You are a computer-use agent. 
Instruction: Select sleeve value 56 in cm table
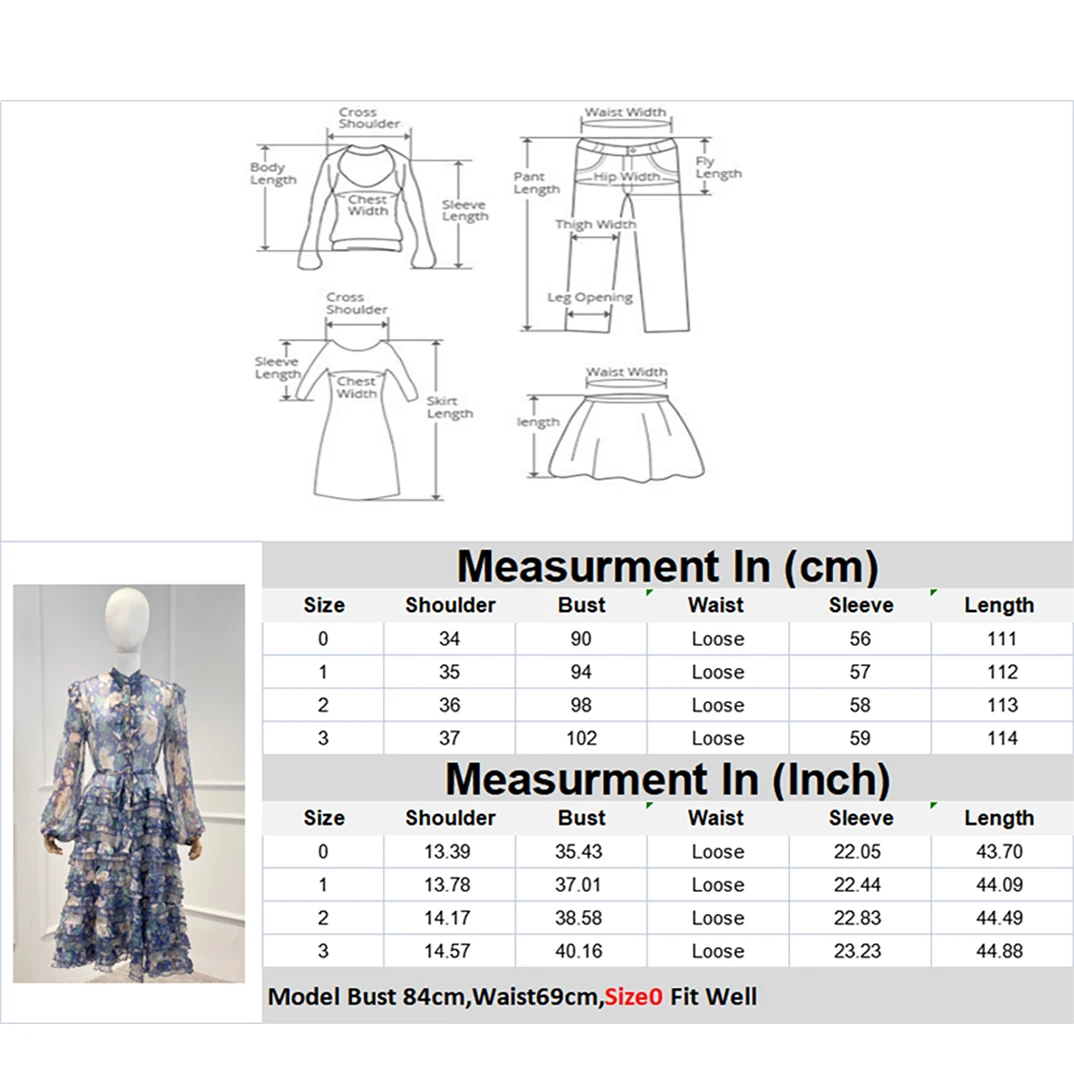860,639
